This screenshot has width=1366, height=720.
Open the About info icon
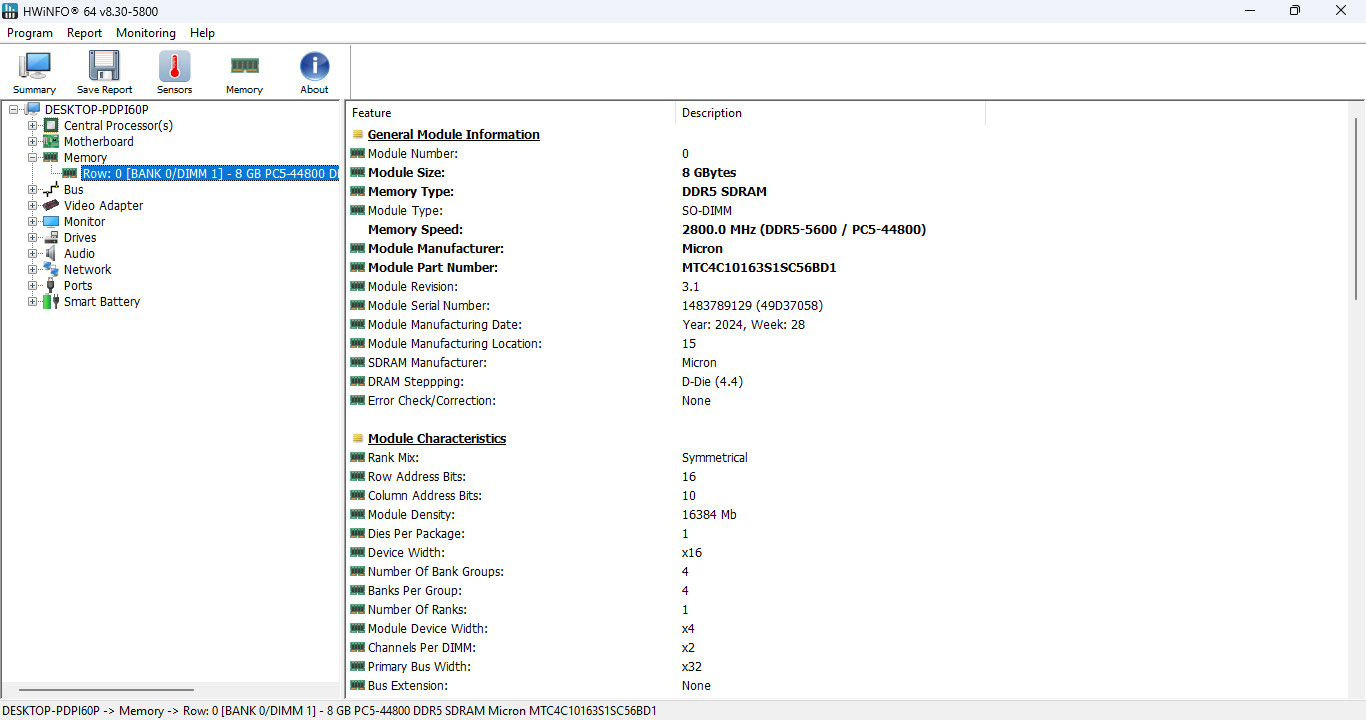point(314,67)
